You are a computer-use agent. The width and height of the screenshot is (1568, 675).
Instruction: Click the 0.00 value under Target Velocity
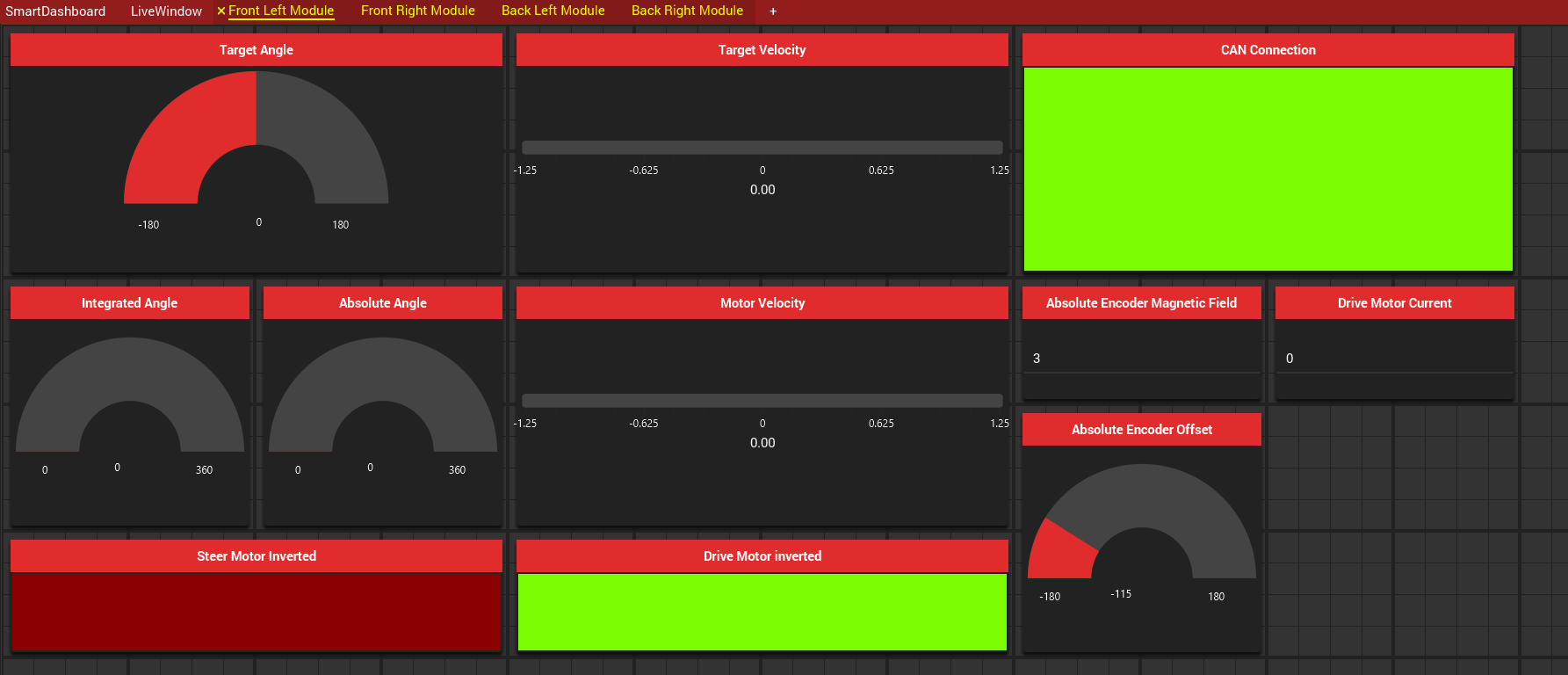point(762,190)
